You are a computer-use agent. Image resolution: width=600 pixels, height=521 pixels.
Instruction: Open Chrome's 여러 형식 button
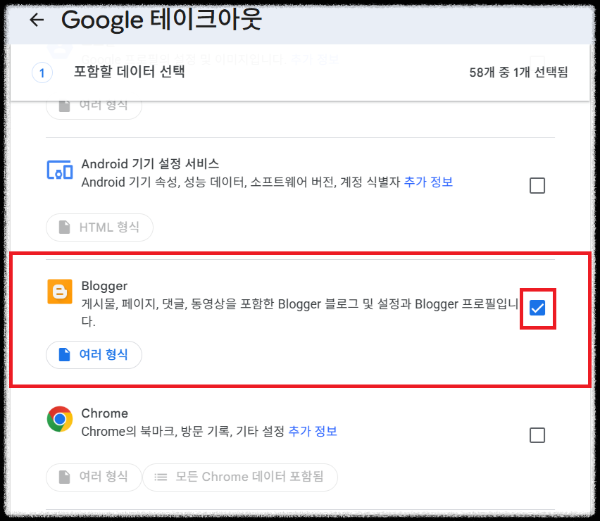(x=94, y=477)
